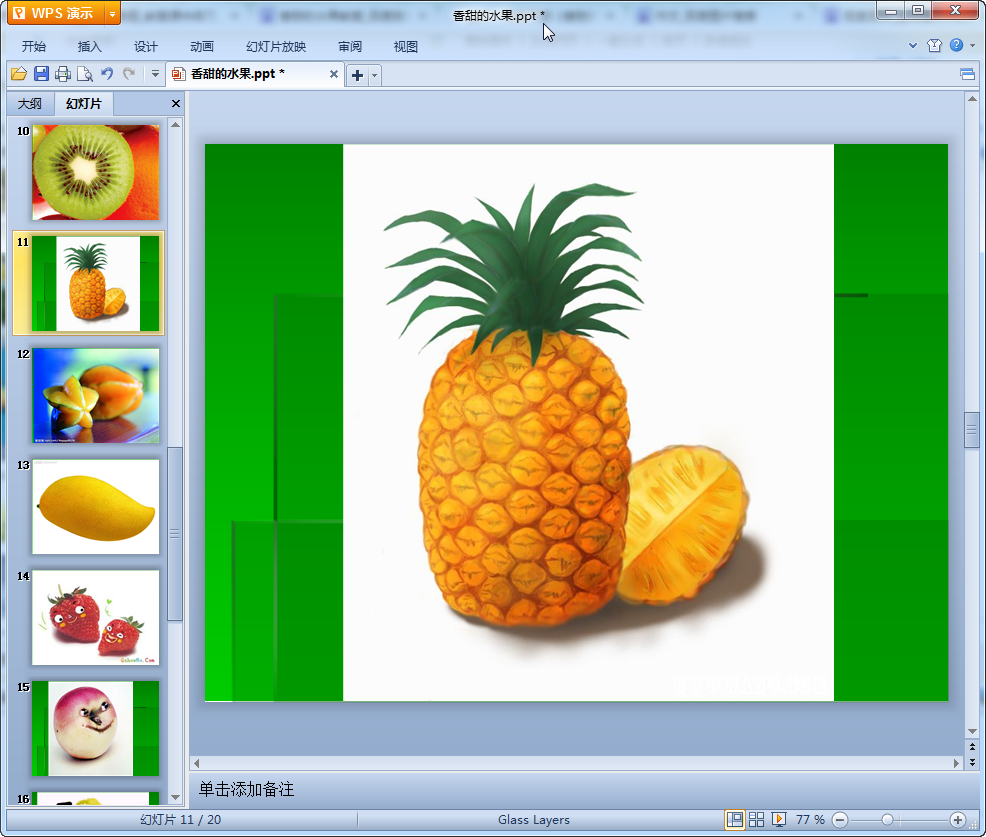Open the 幻灯片放映 ribbon tab
986x837 pixels.
click(276, 47)
